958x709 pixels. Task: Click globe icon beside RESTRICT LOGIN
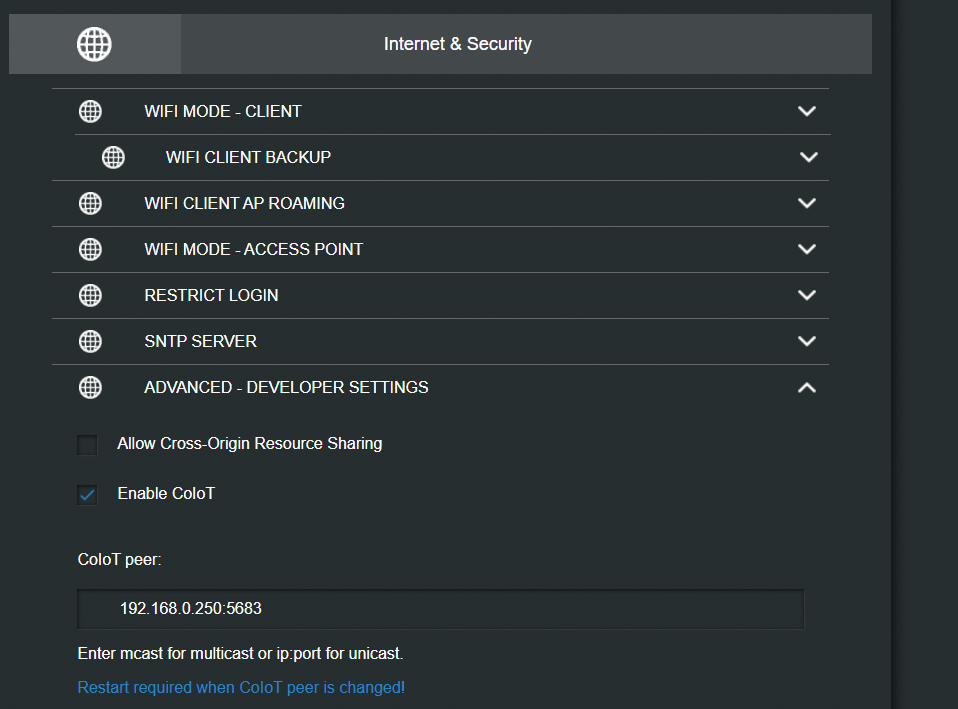(x=90, y=295)
